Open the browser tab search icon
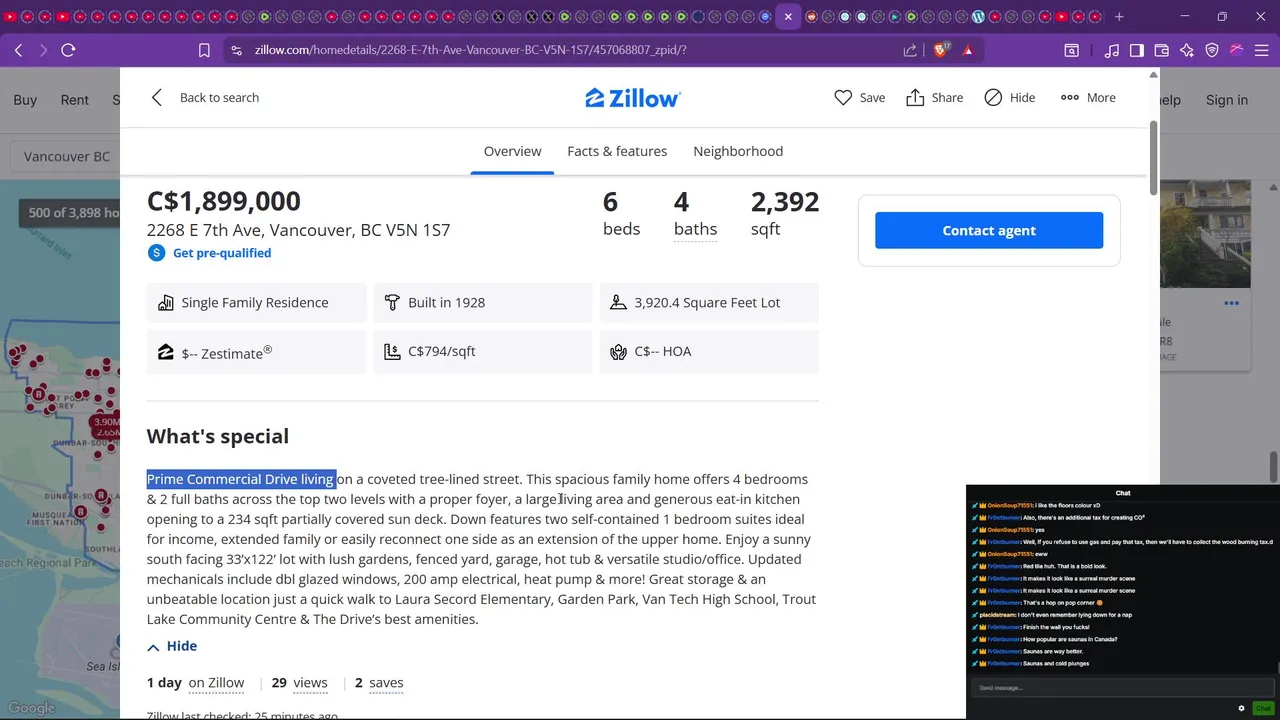 [x=1071, y=50]
